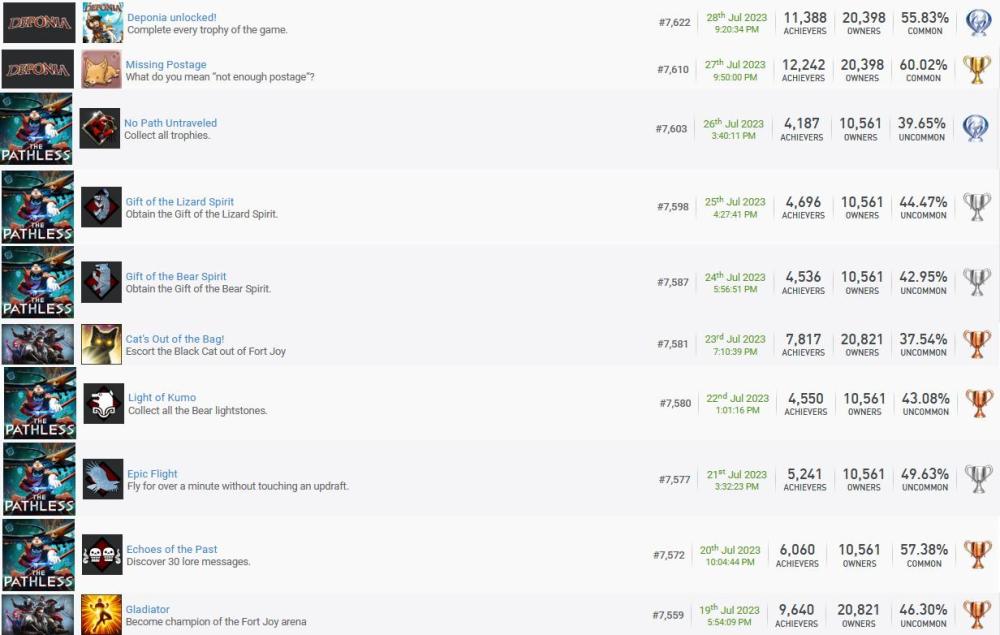Click The Pathless thumbnail beside No Path Untraveled
Image resolution: width=1000 pixels, height=635 pixels.
click(37, 128)
